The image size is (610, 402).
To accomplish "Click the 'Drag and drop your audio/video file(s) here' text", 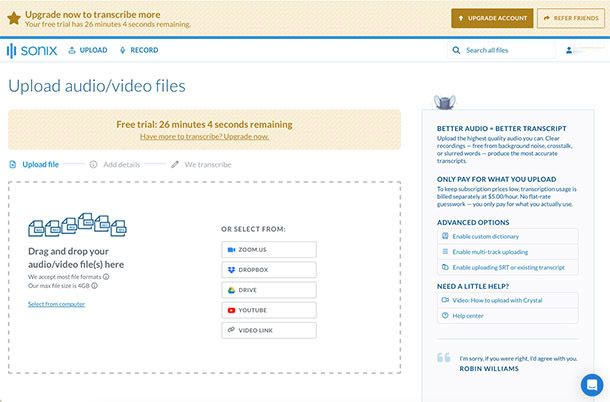I will 76,258.
